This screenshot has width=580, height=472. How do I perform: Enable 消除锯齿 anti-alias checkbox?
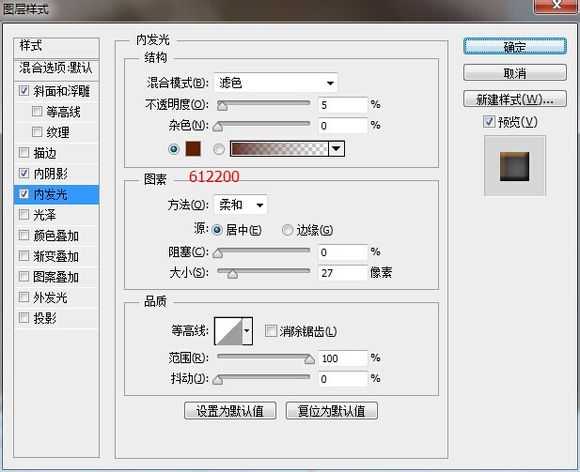click(271, 331)
